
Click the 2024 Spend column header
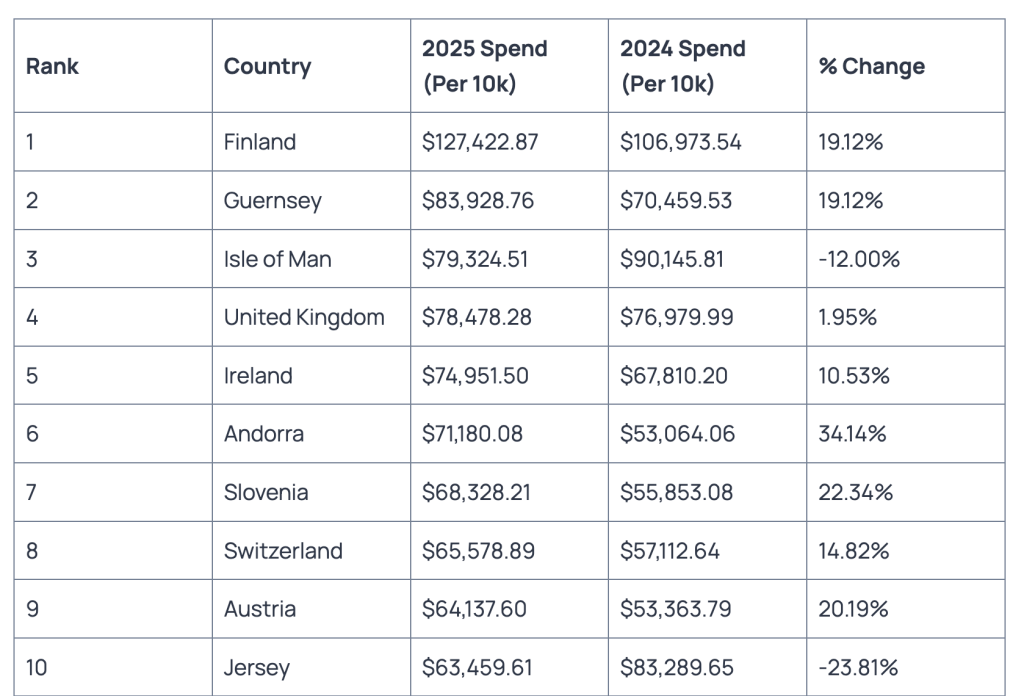[x=682, y=67]
